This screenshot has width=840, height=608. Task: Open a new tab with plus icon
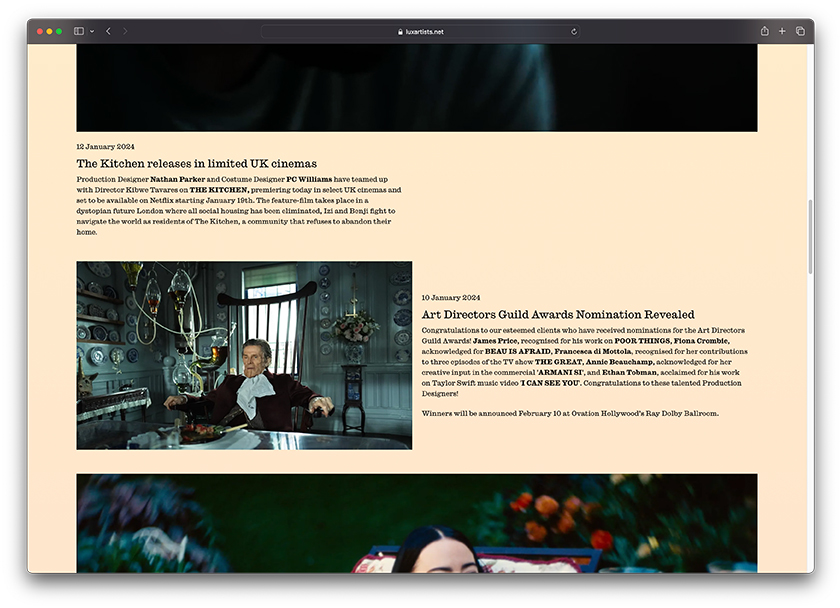(782, 31)
